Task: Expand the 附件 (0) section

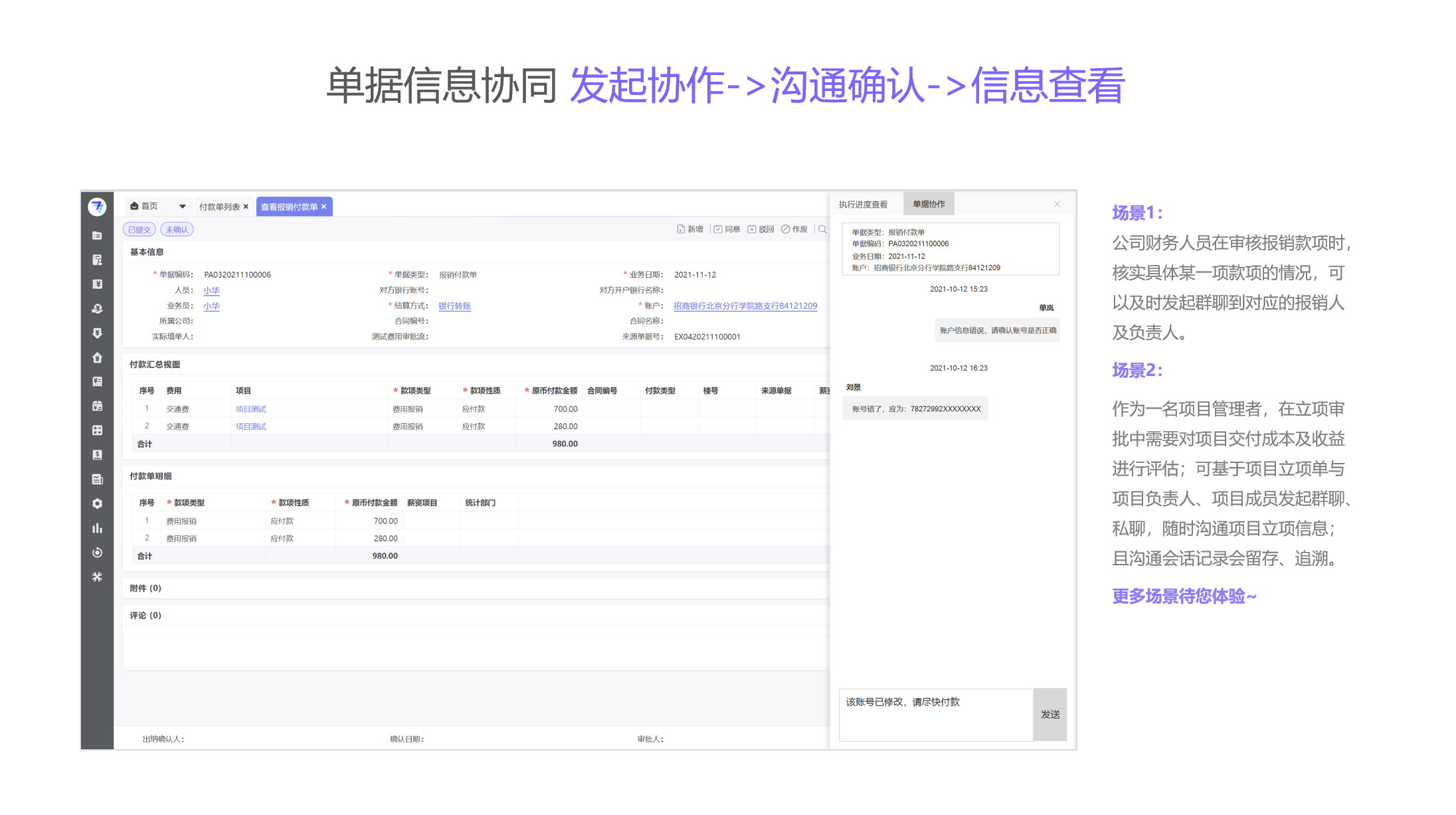Action: [x=145, y=588]
